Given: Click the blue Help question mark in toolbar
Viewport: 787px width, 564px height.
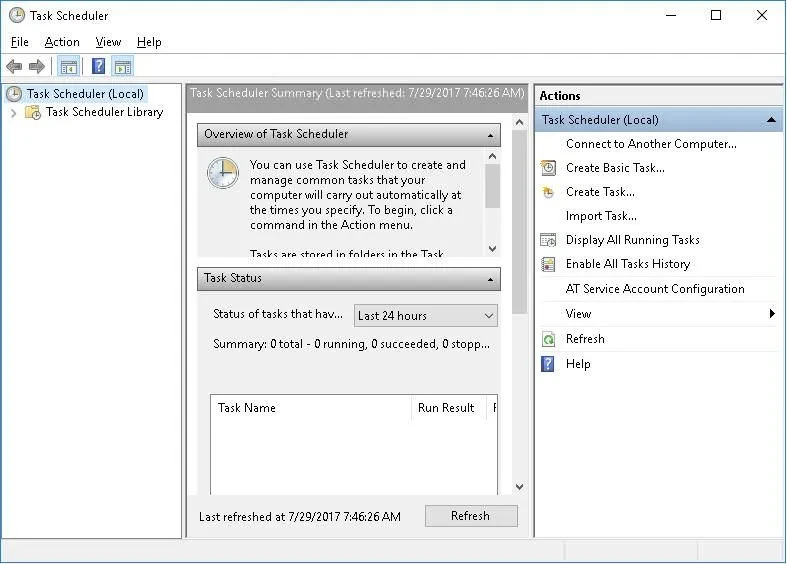Looking at the screenshot, I should pyautogui.click(x=98, y=67).
